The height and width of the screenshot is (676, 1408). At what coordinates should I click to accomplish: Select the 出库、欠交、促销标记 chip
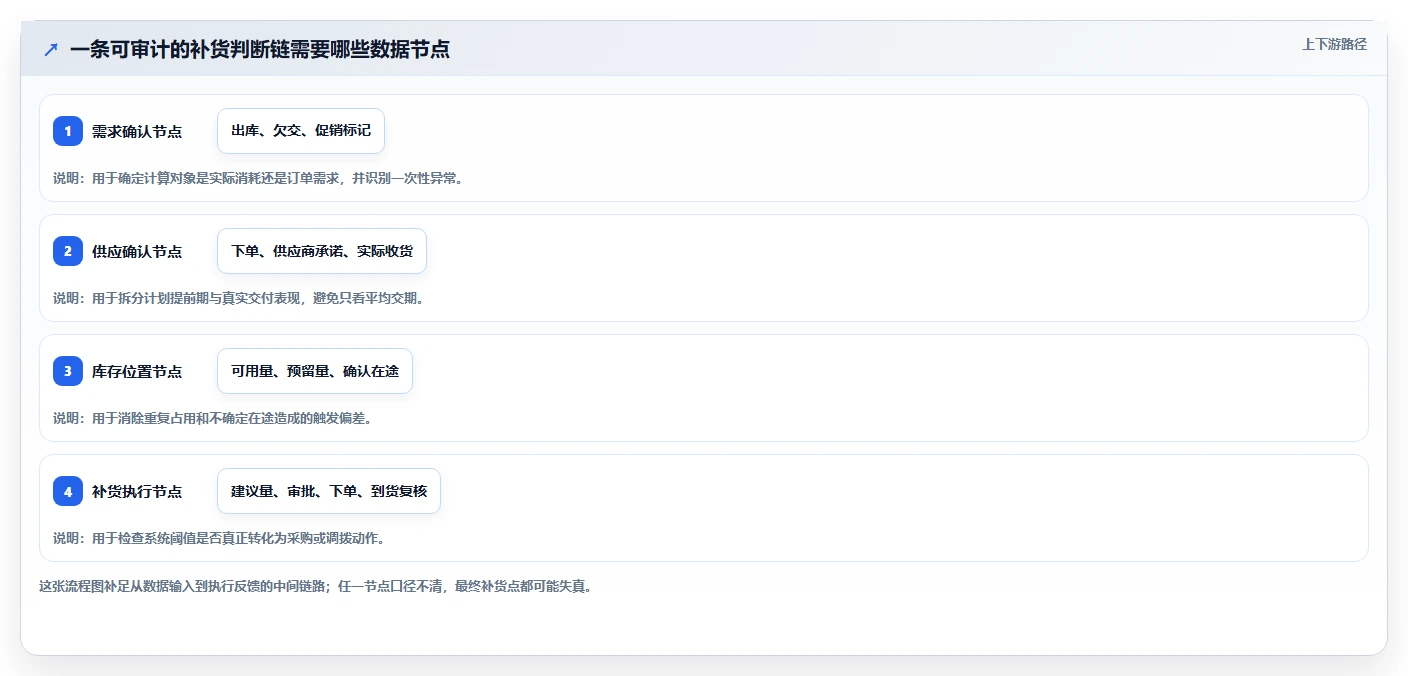point(301,131)
